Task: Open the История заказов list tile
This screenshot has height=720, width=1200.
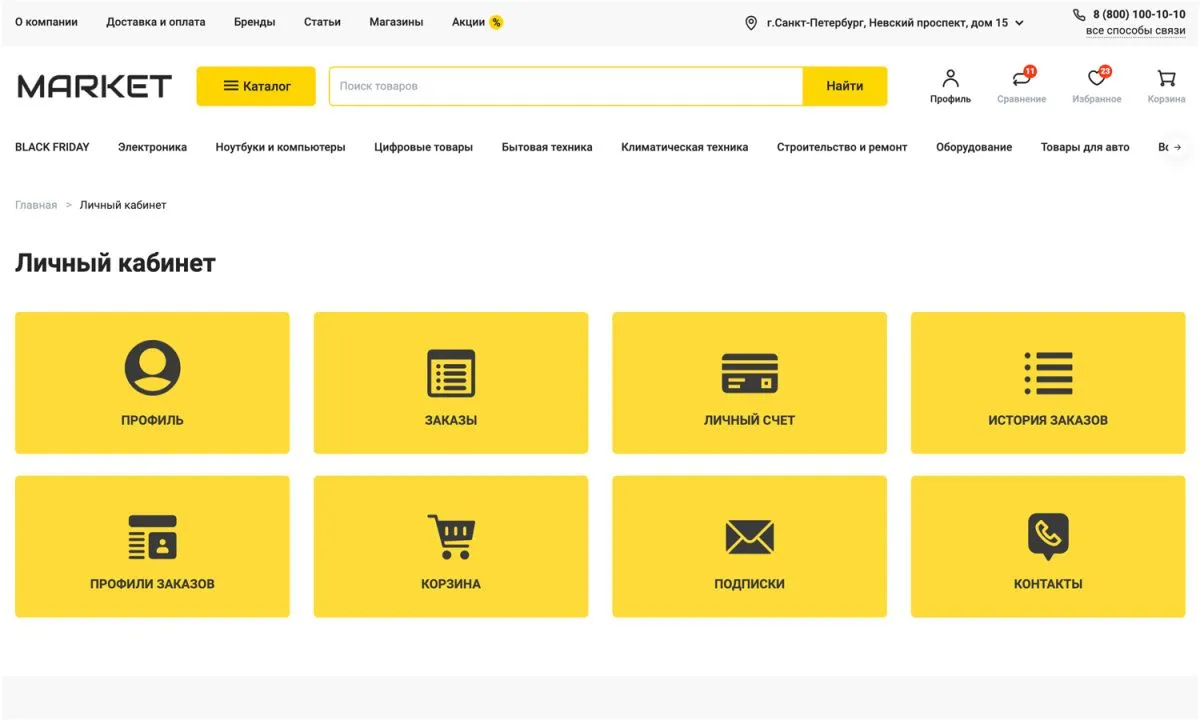Action: click(x=1048, y=374)
